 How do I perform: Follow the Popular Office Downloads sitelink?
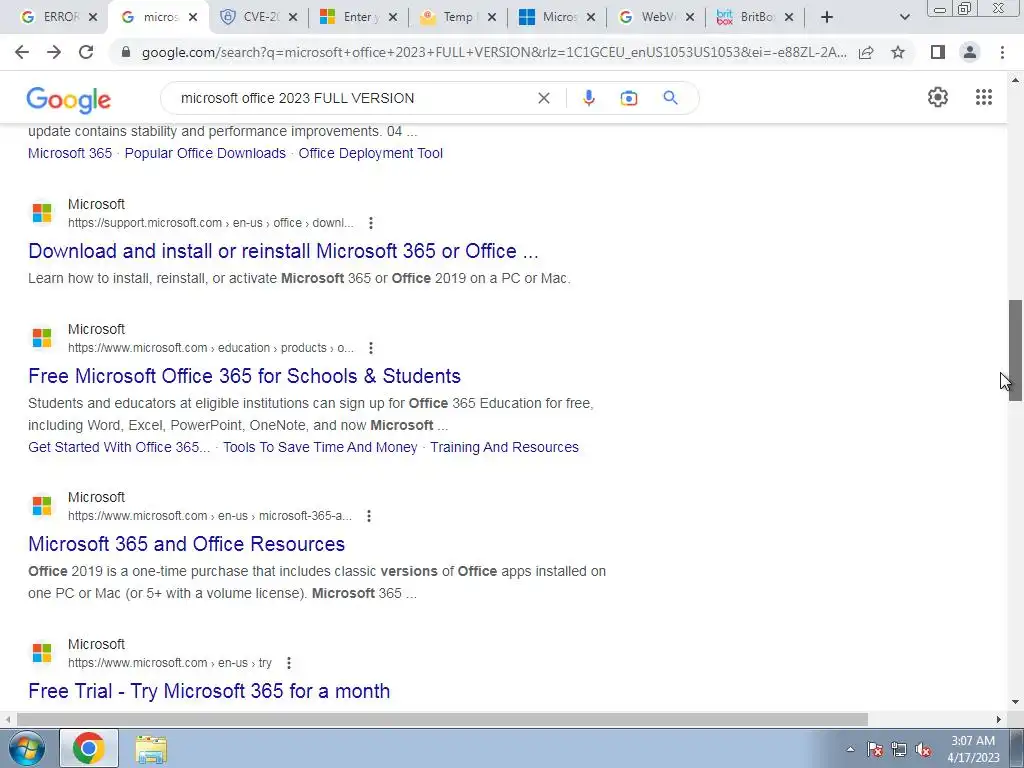coord(205,153)
